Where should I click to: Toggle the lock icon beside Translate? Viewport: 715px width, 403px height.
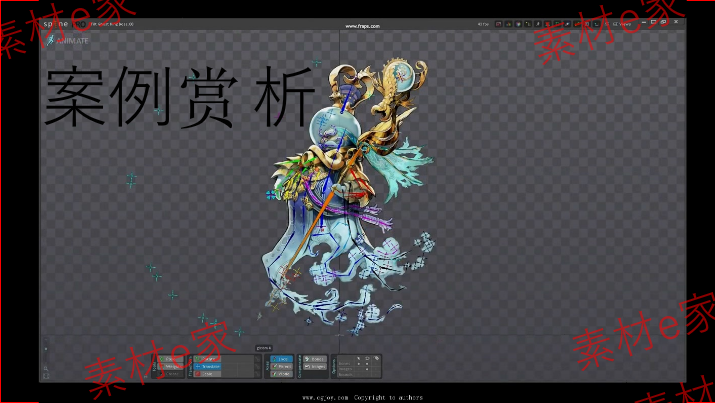pos(257,367)
